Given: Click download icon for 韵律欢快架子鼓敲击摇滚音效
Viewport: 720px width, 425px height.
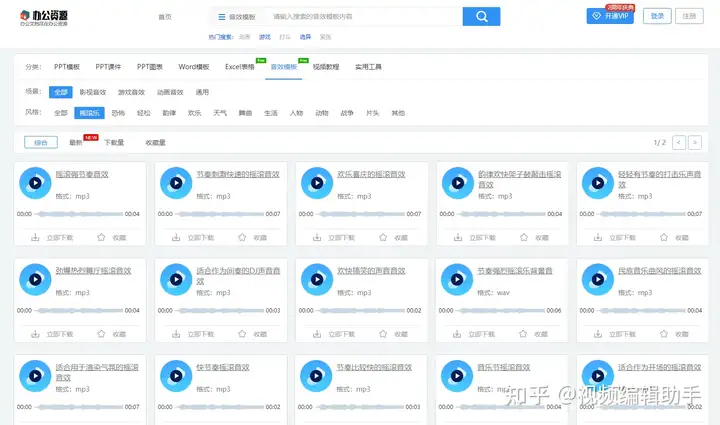Looking at the screenshot, I should click(458, 237).
